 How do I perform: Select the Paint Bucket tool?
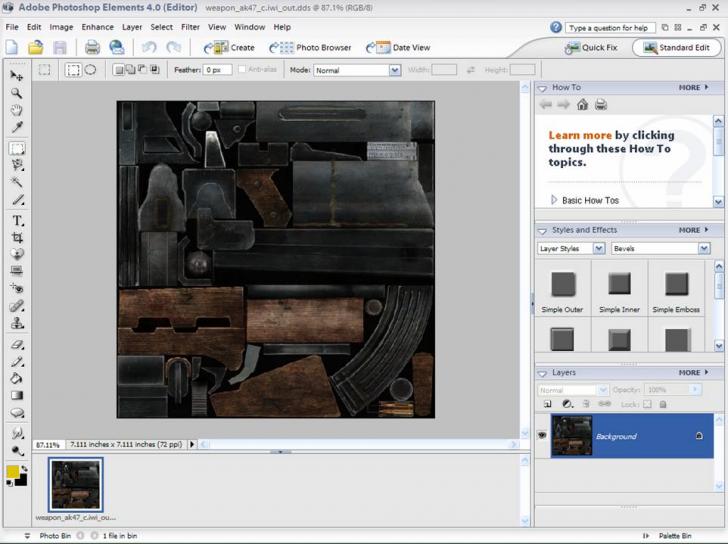click(x=17, y=378)
